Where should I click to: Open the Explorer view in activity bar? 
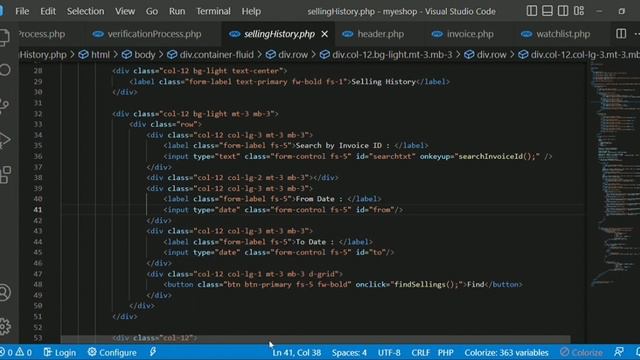(4, 37)
